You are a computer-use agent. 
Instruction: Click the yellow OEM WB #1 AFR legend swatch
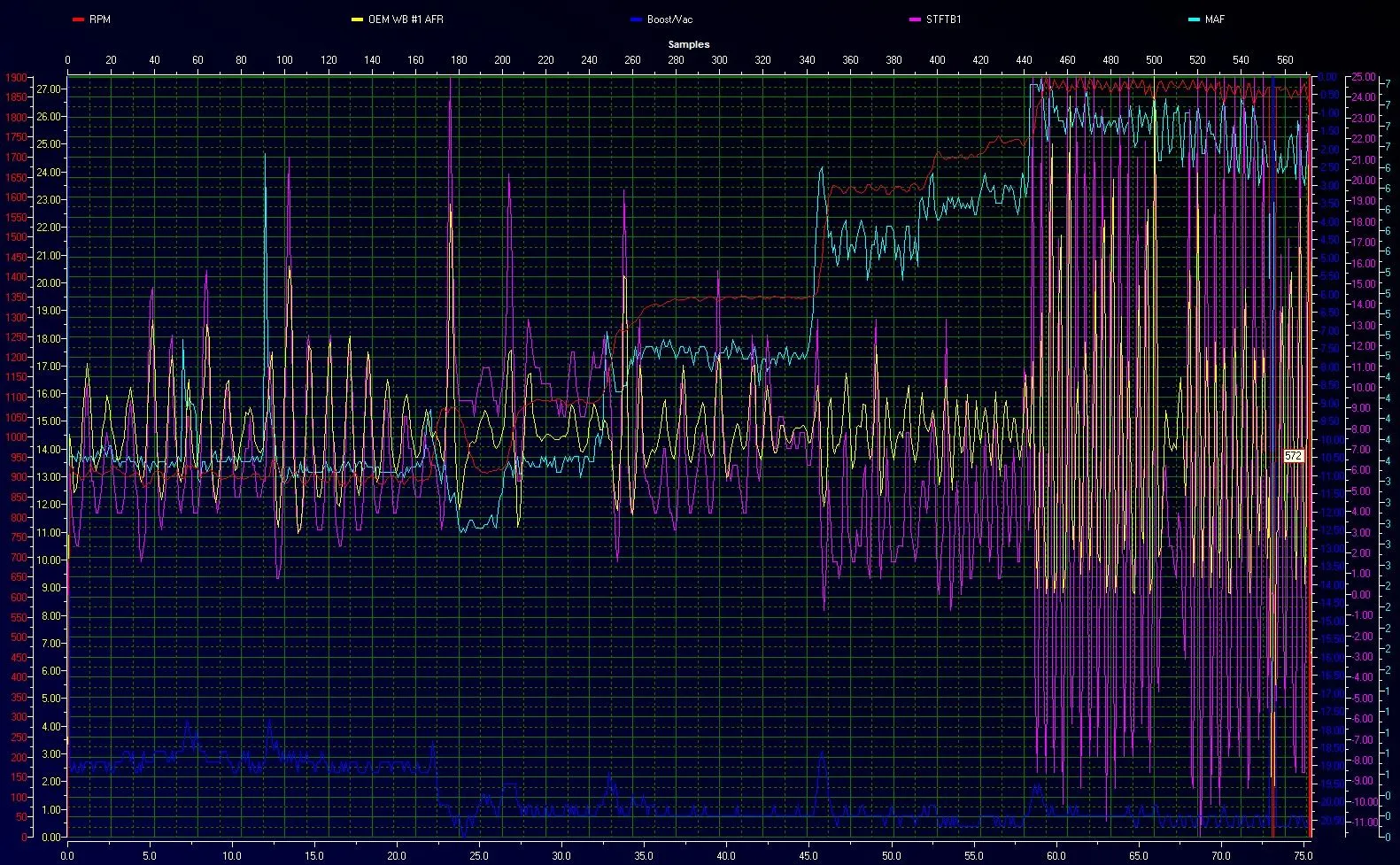(357, 19)
